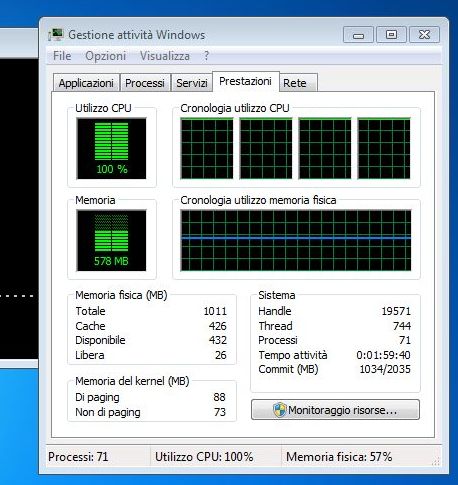
Task: Click the Thread value 744
Action: (402, 326)
